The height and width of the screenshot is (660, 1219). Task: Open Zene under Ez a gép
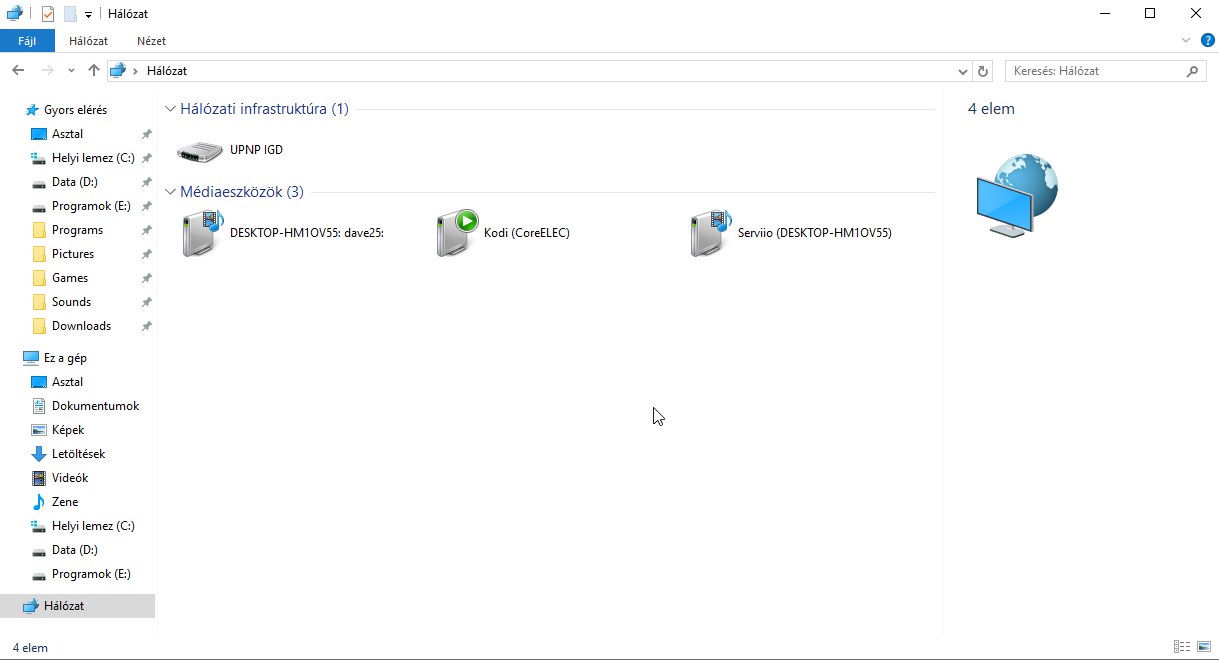click(x=64, y=502)
